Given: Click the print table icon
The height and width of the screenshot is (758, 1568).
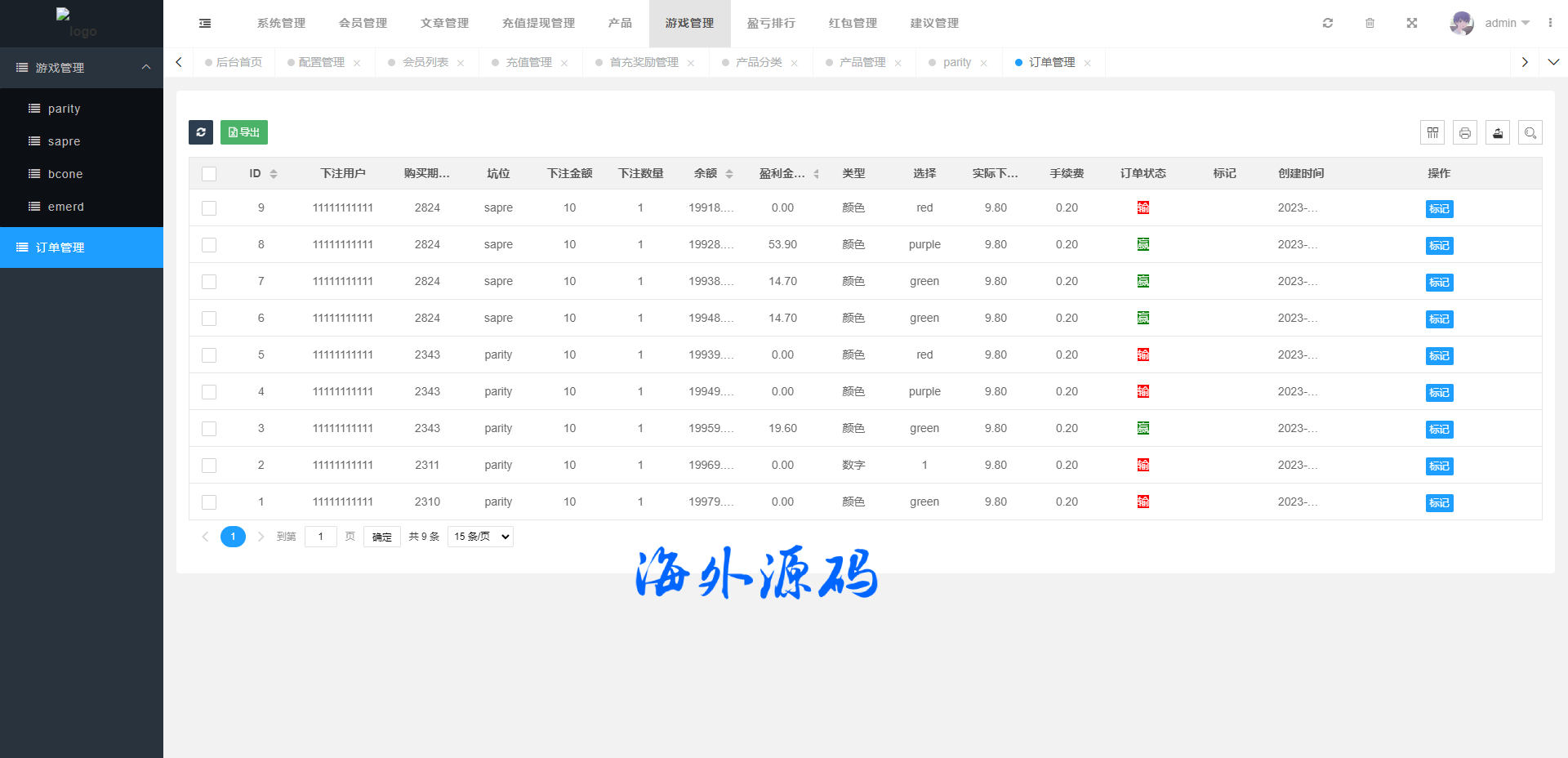Looking at the screenshot, I should 1465,132.
